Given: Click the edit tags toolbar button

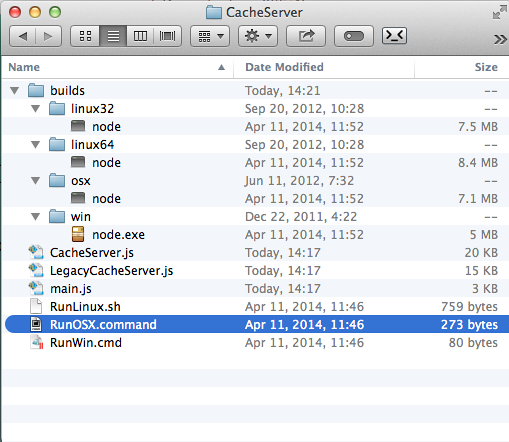Looking at the screenshot, I should click(x=354, y=36).
